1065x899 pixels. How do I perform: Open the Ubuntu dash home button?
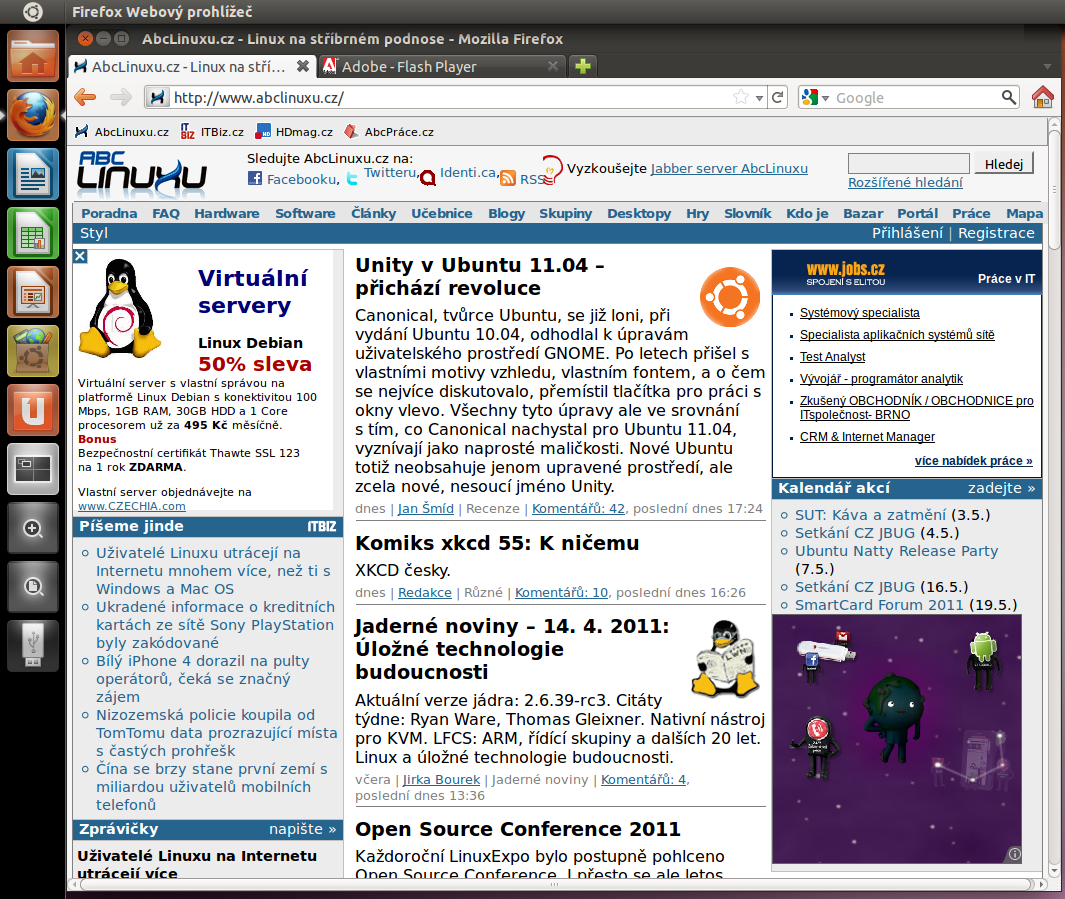tap(33, 12)
